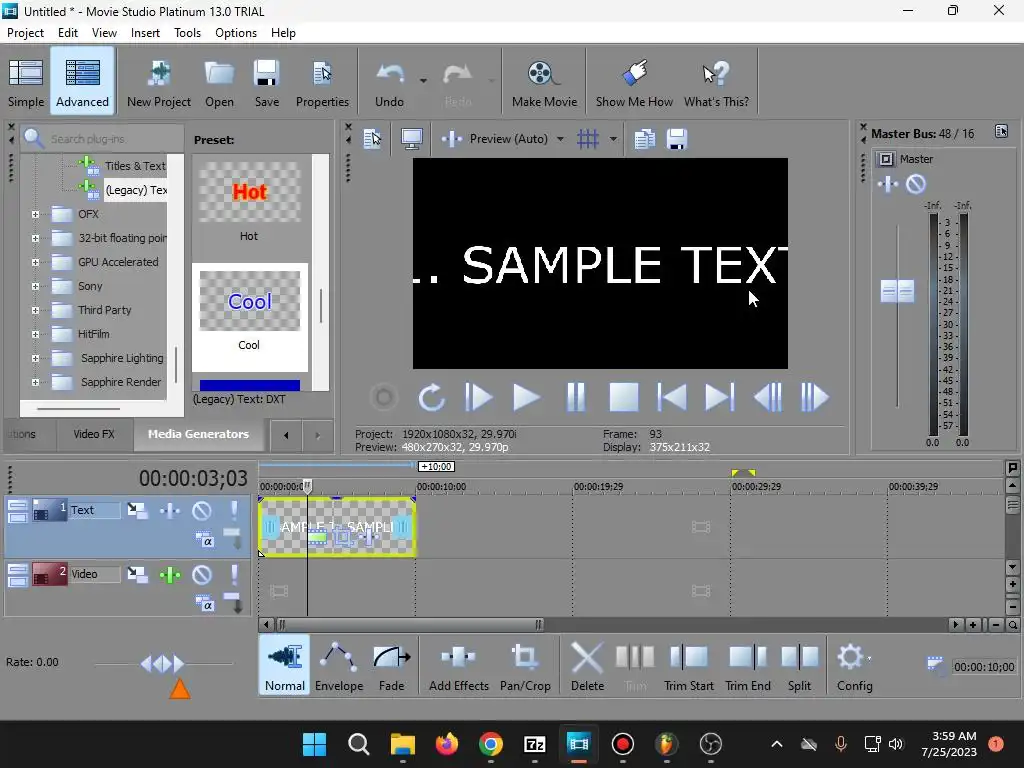Mute the Text track
Screen dimensions: 1024x768
coord(202,510)
